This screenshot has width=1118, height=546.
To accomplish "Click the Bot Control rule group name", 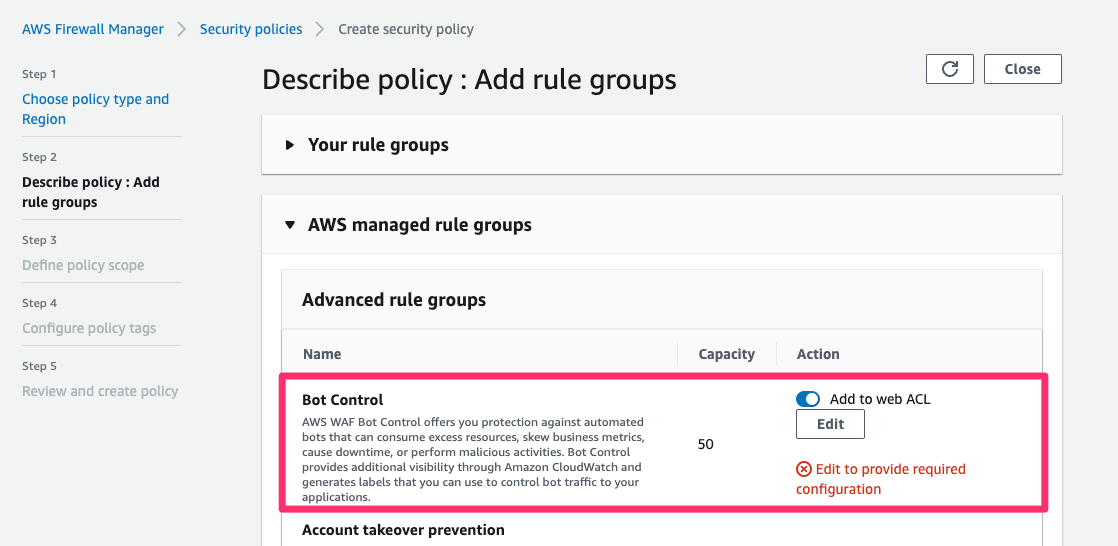I will tap(343, 400).
